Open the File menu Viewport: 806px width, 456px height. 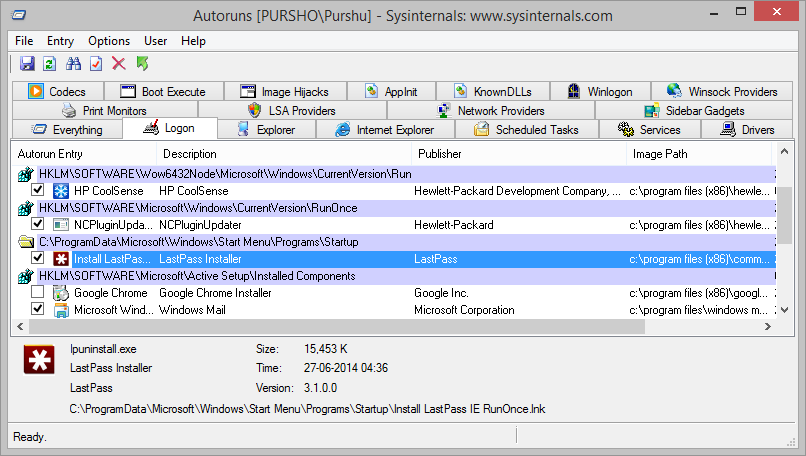click(24, 41)
